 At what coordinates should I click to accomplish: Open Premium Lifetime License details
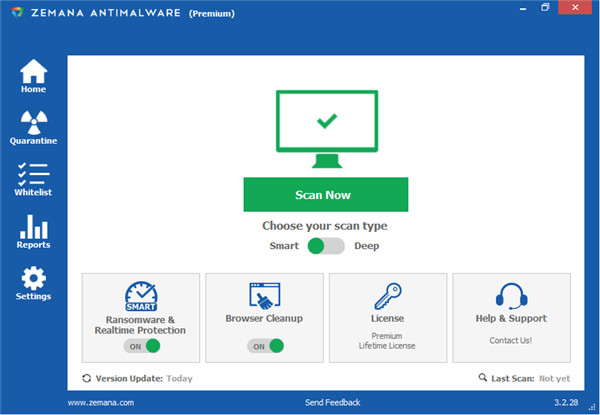click(387, 340)
